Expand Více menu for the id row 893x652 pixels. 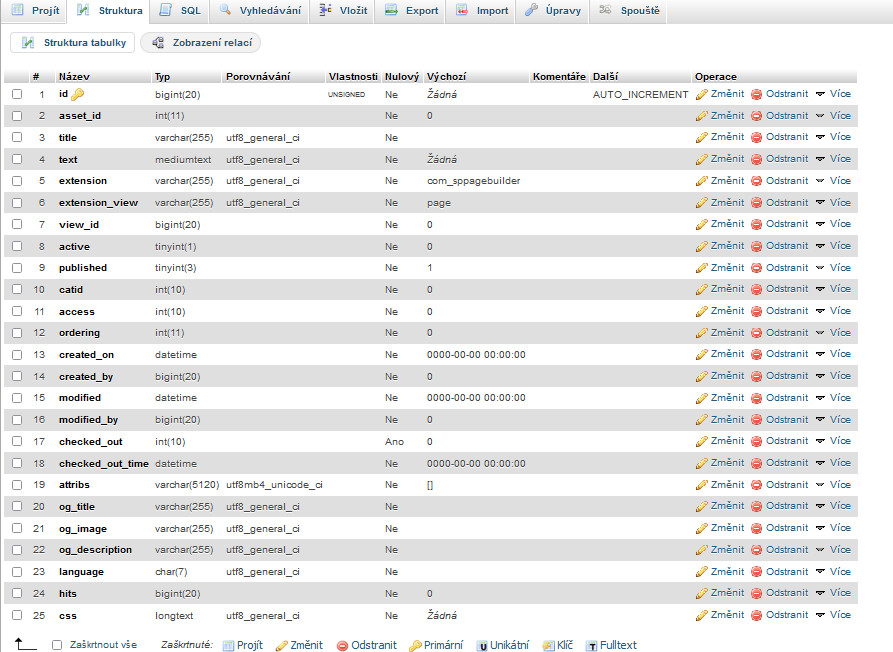click(832, 94)
